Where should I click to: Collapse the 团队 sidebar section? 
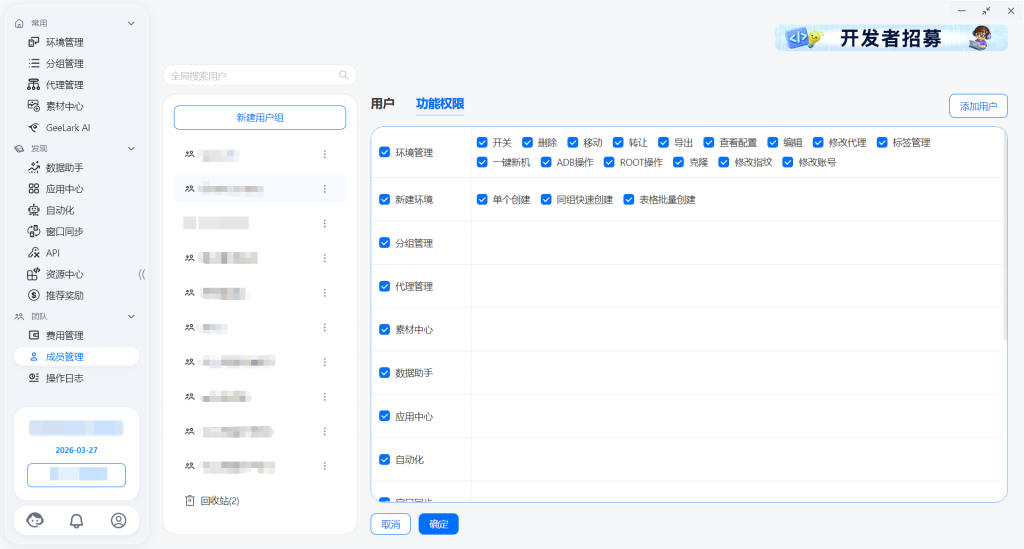[131, 316]
